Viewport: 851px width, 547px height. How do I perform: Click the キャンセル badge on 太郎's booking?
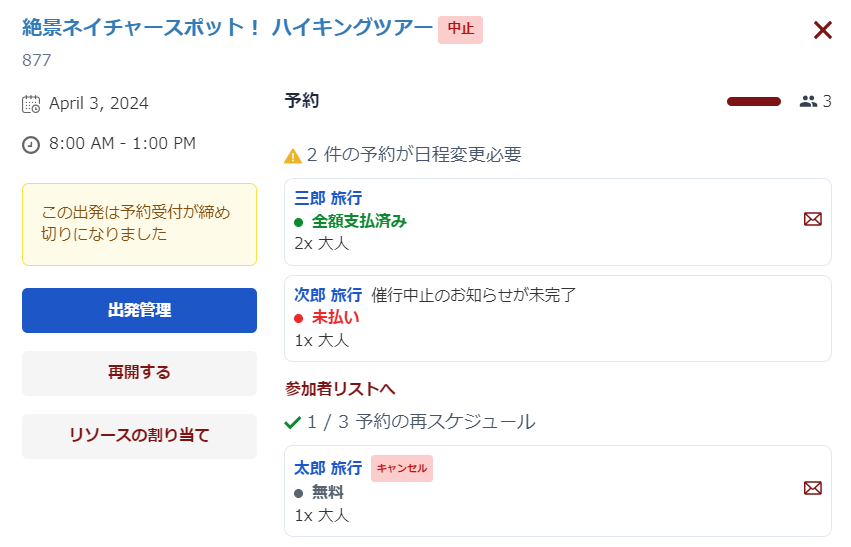coord(402,468)
